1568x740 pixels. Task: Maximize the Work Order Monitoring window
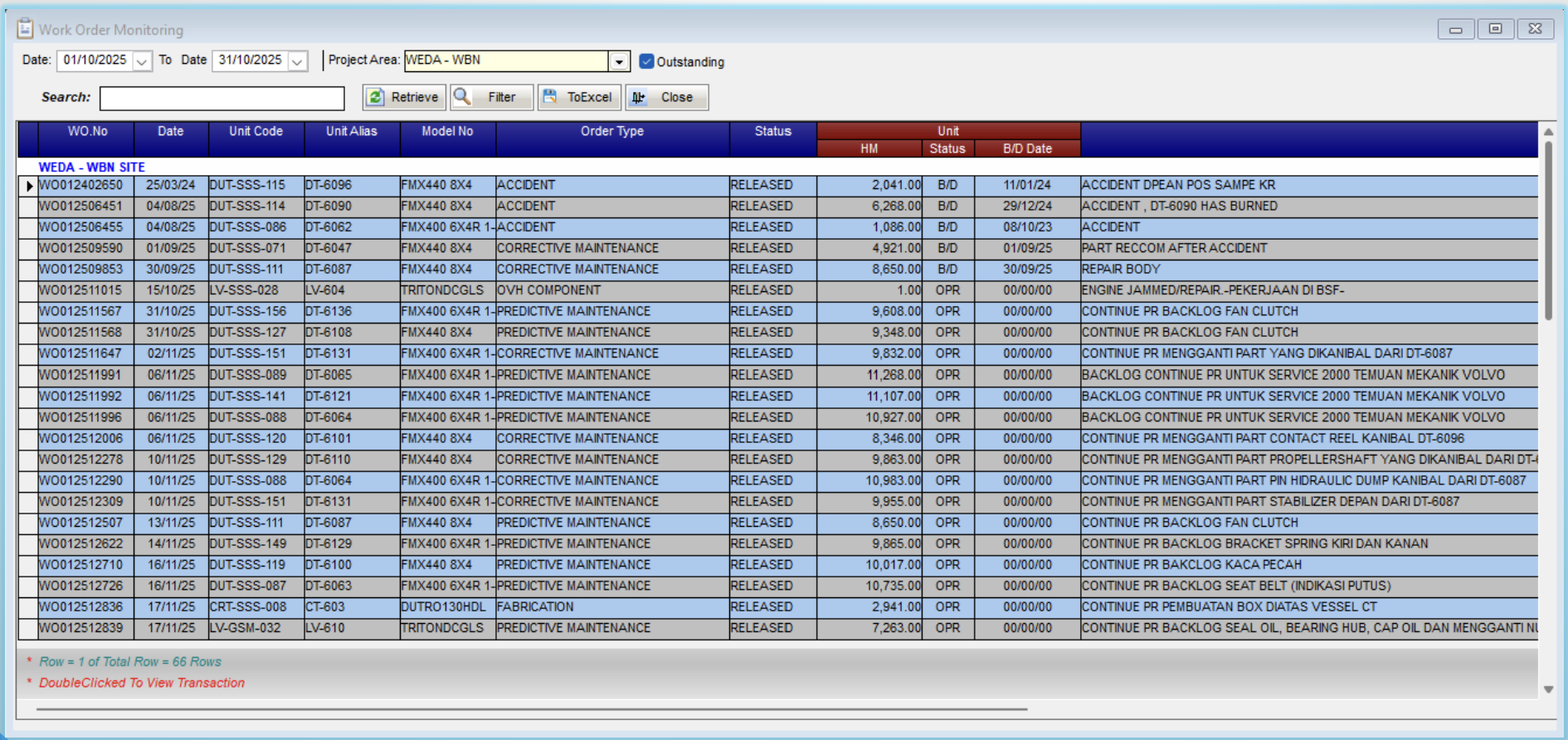1495,29
